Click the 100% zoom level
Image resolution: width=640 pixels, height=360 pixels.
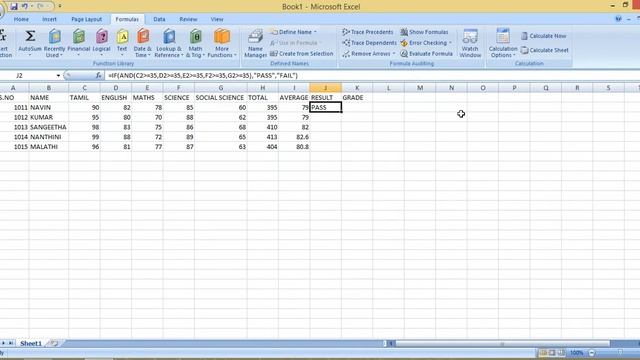pos(576,353)
